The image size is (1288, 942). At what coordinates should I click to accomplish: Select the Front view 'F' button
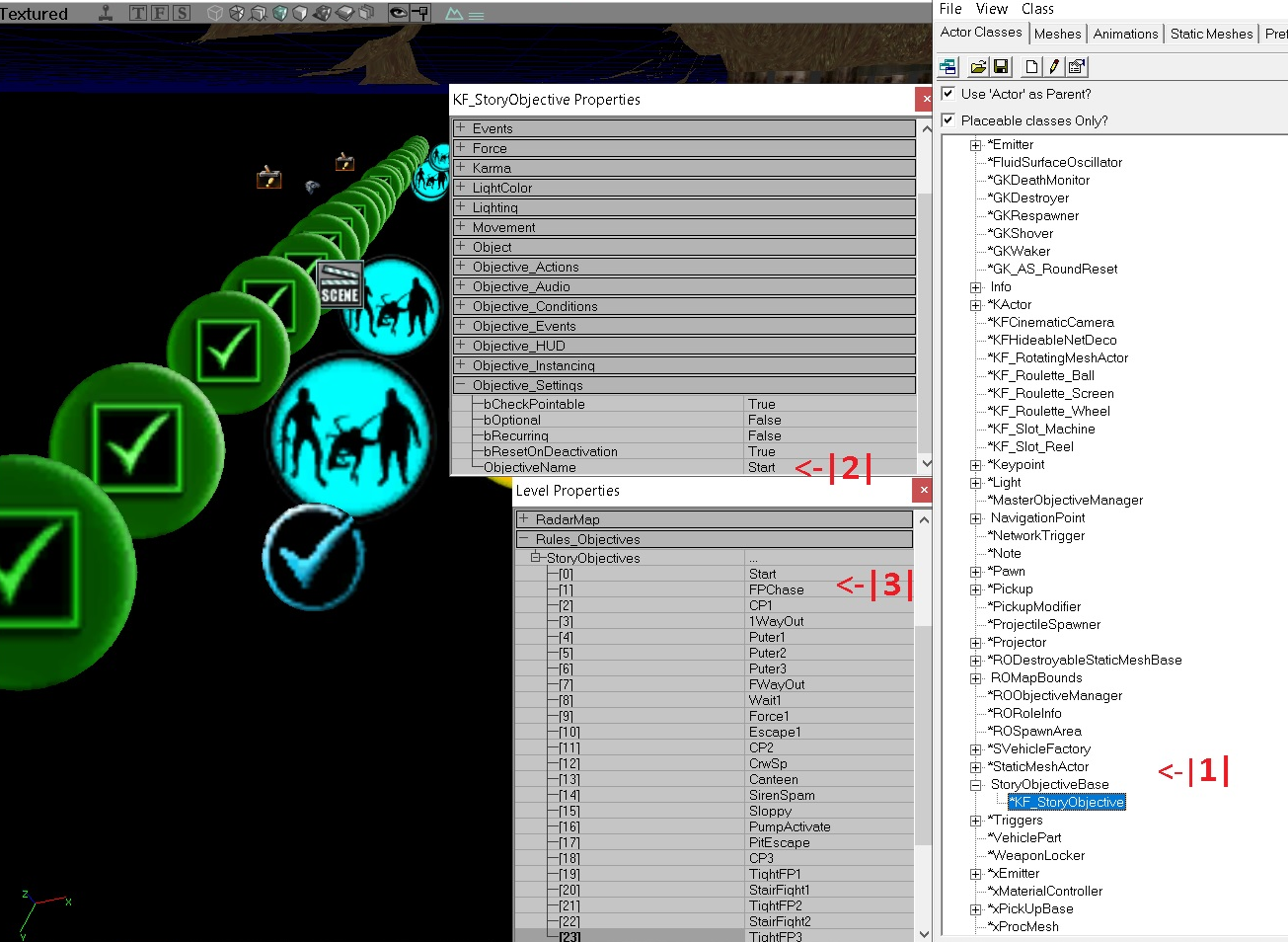160,13
